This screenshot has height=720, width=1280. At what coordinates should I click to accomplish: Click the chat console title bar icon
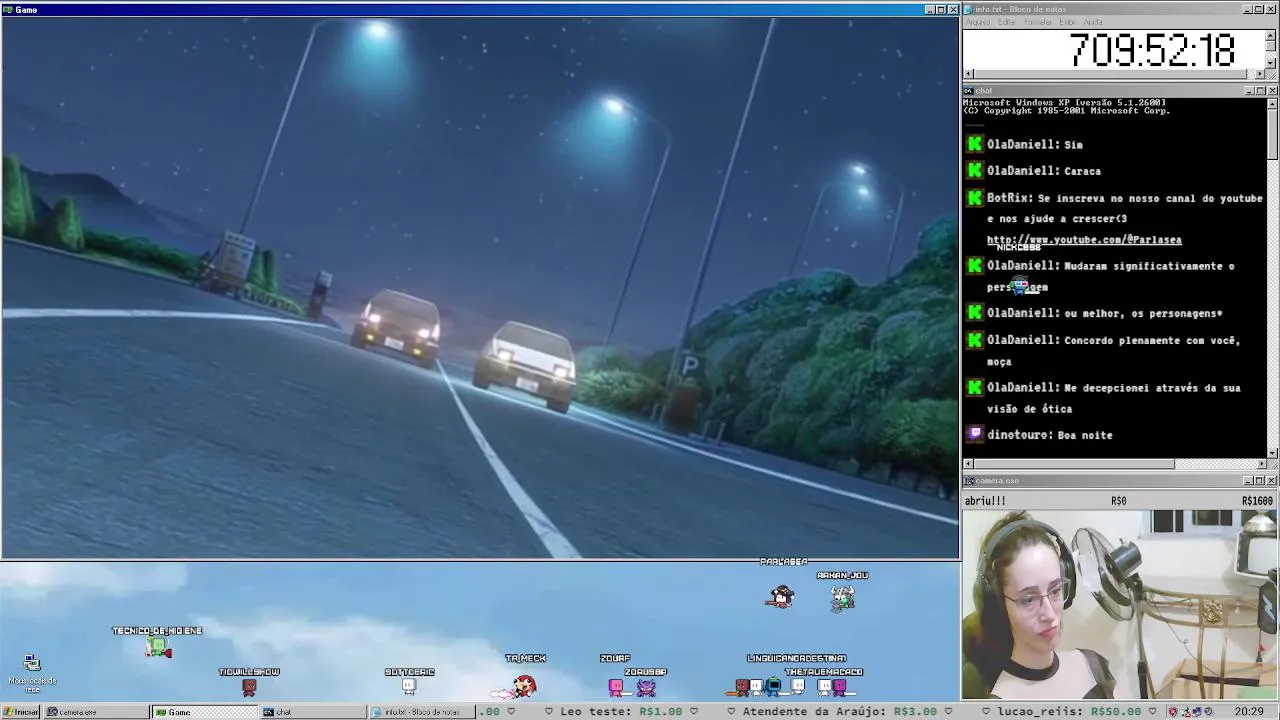[x=969, y=91]
